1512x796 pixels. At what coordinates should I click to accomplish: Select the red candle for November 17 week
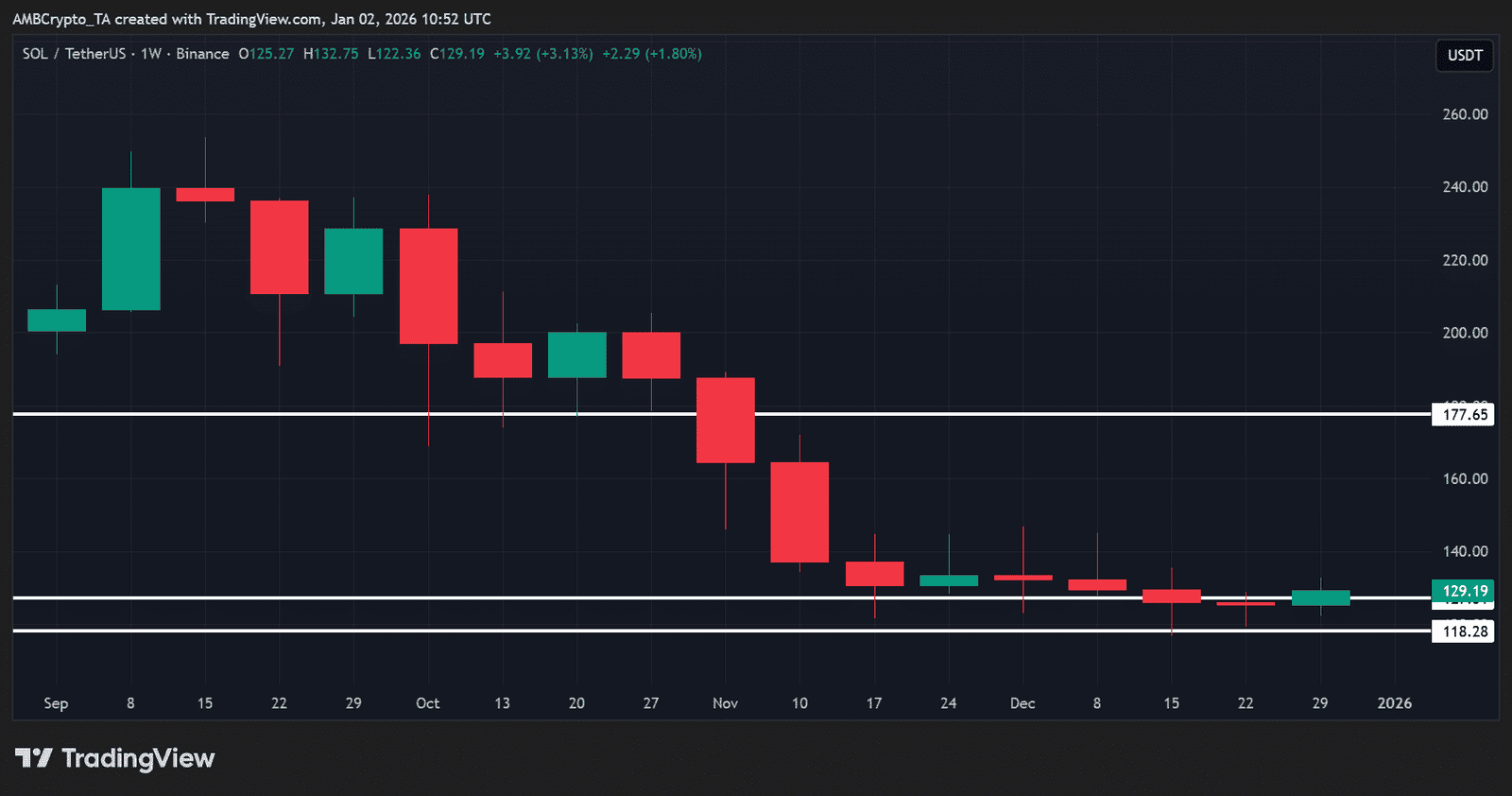click(875, 574)
